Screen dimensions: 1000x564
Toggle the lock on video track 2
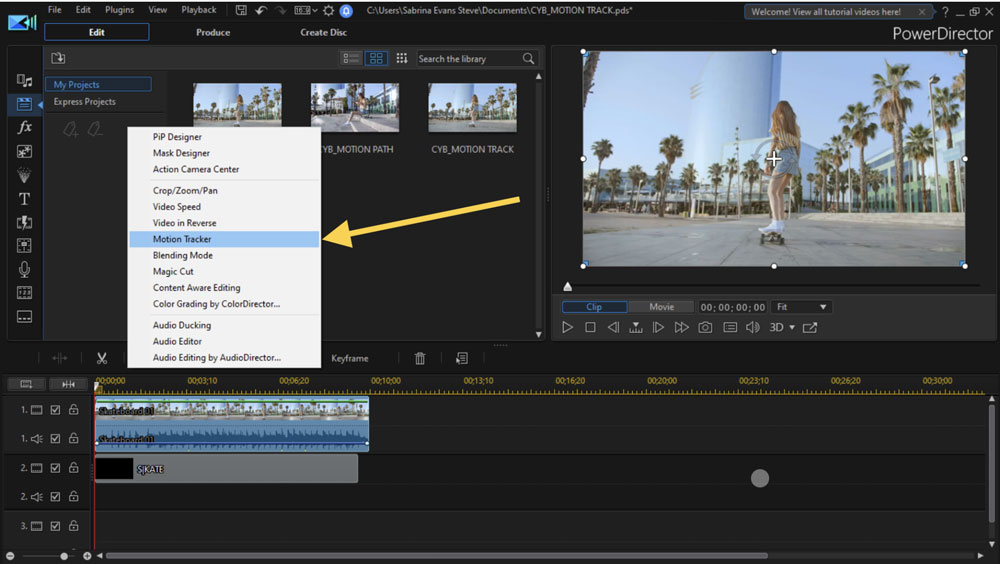click(73, 468)
